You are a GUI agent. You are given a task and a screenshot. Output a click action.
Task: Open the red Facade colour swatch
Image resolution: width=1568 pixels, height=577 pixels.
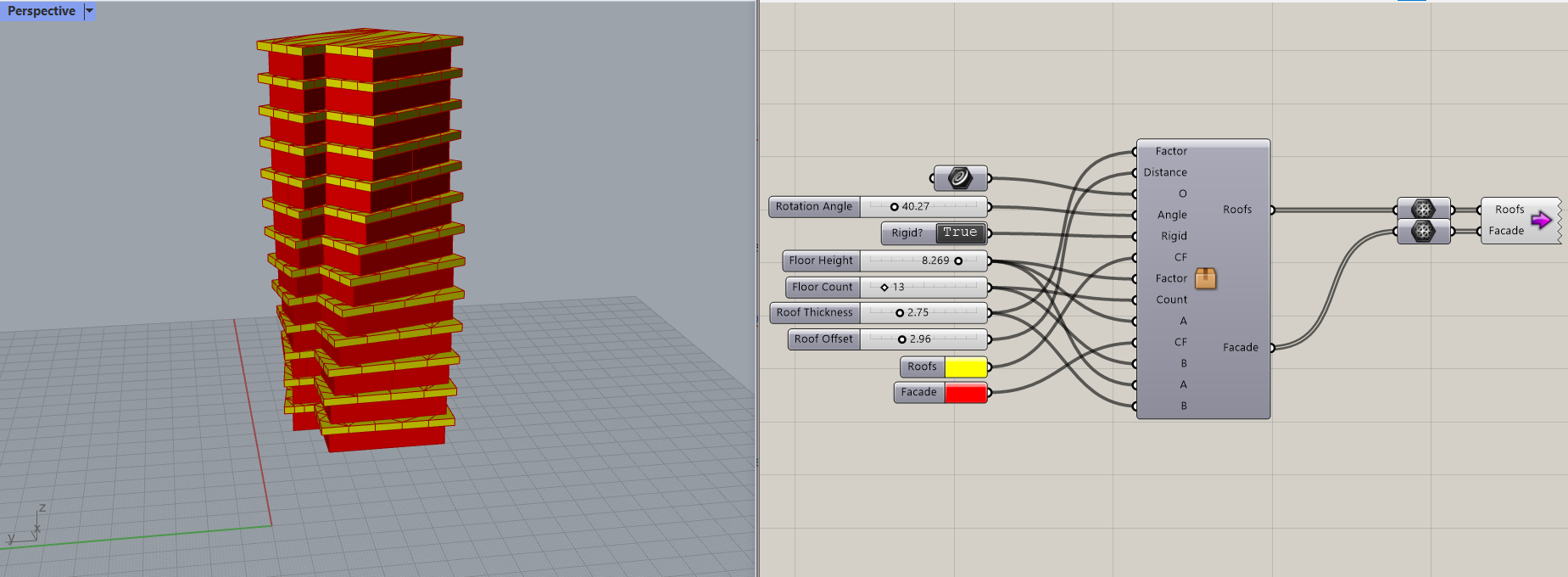point(965,392)
